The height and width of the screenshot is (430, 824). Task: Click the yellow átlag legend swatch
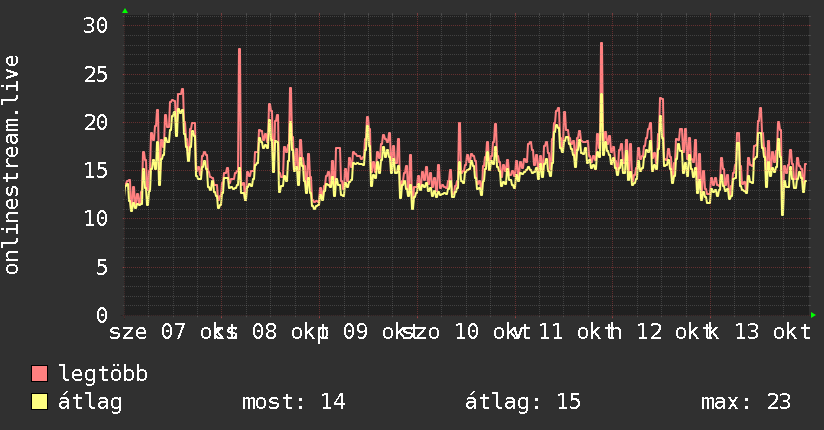click(x=39, y=402)
